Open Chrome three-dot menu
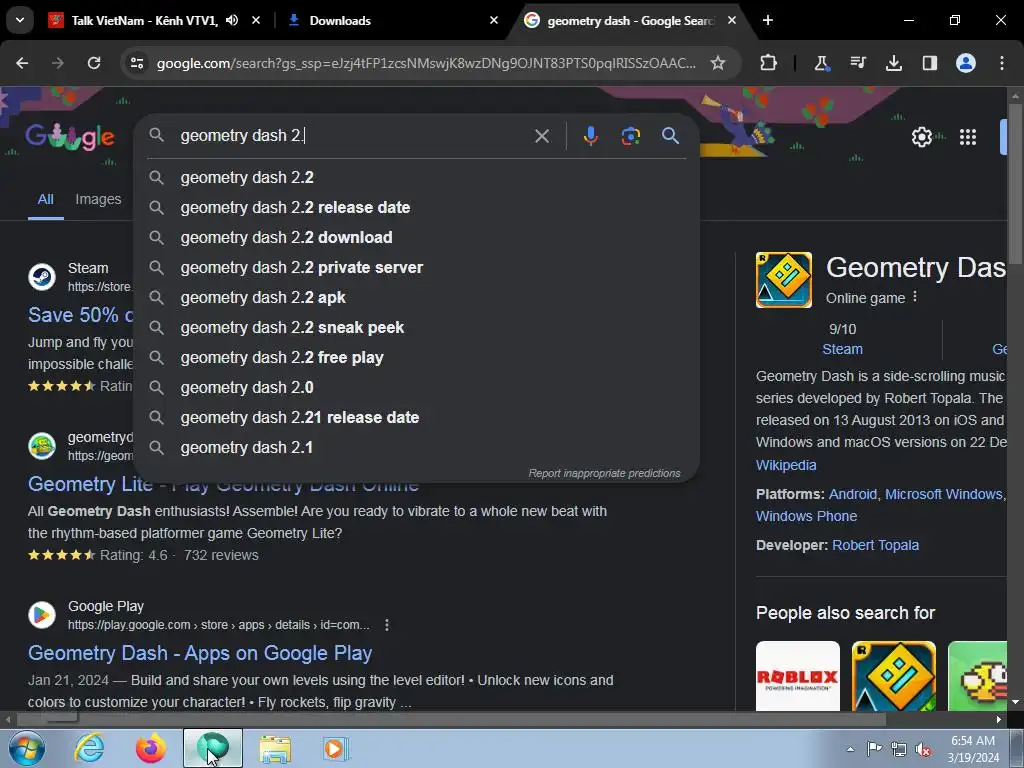The image size is (1024, 768). coord(1002,63)
